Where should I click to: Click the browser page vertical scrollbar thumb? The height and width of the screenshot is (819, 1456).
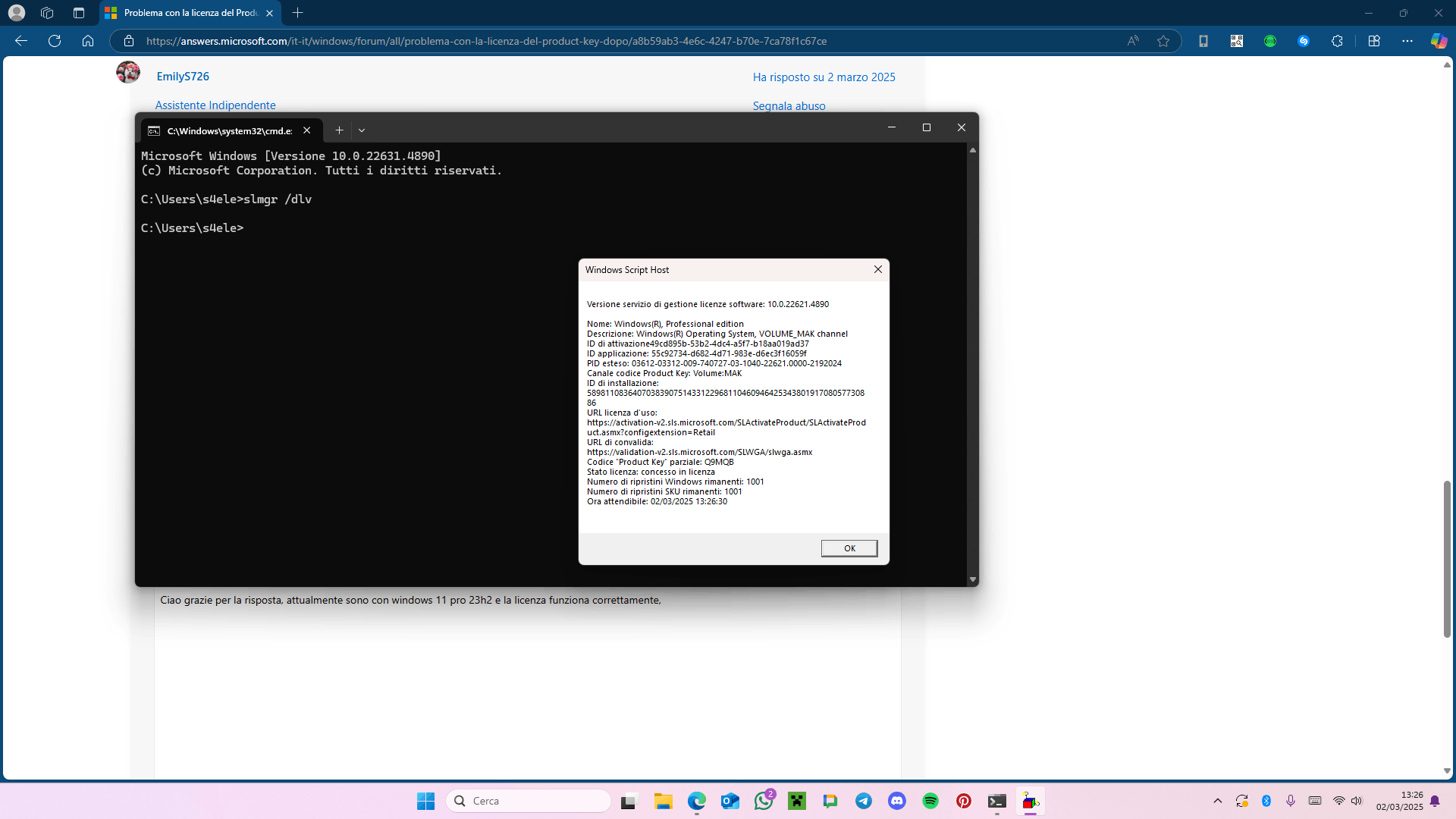point(1447,559)
